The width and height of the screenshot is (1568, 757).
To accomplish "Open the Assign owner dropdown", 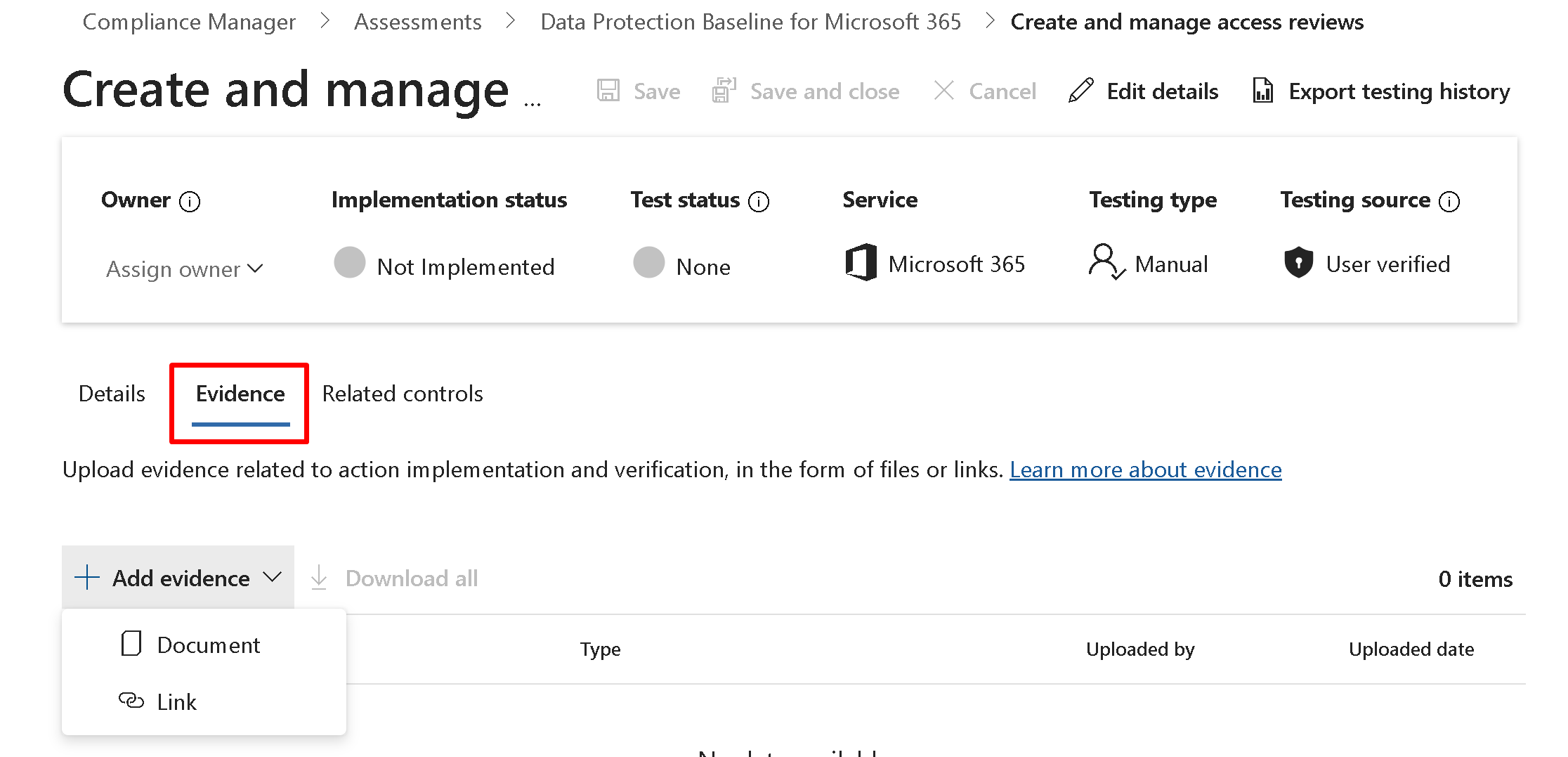I will (185, 269).
